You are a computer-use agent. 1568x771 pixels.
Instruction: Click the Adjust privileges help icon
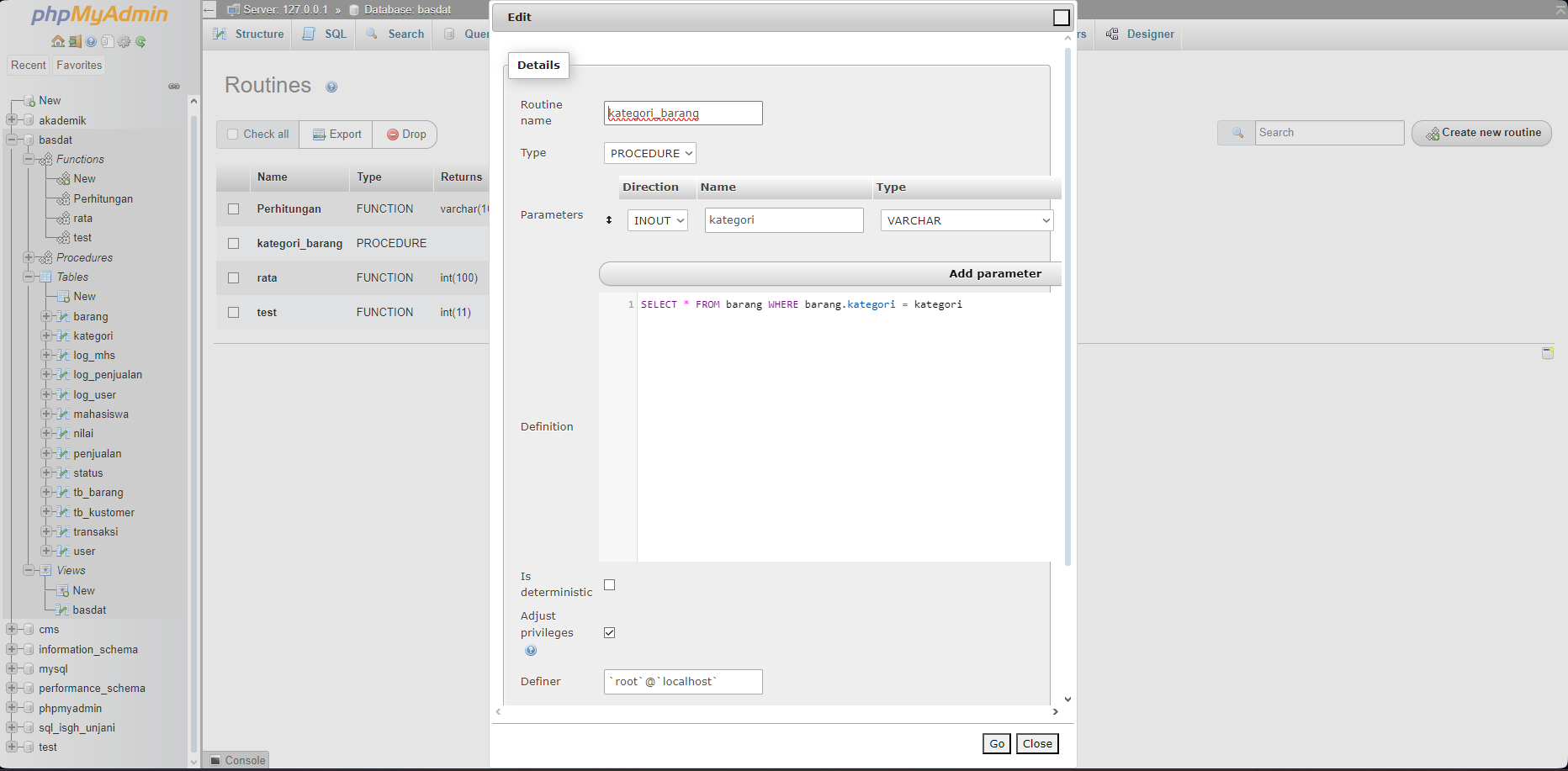pyautogui.click(x=531, y=650)
